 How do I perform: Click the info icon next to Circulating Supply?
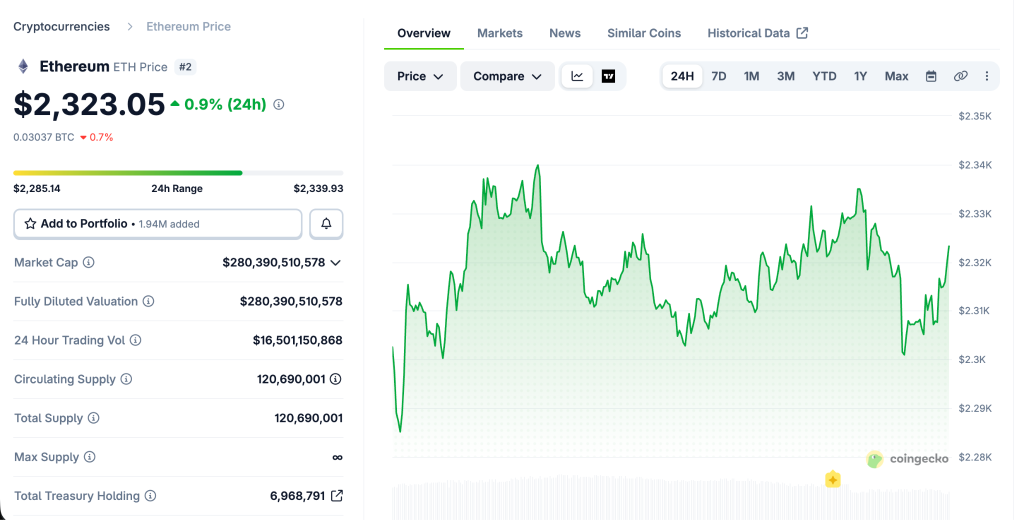tap(126, 379)
